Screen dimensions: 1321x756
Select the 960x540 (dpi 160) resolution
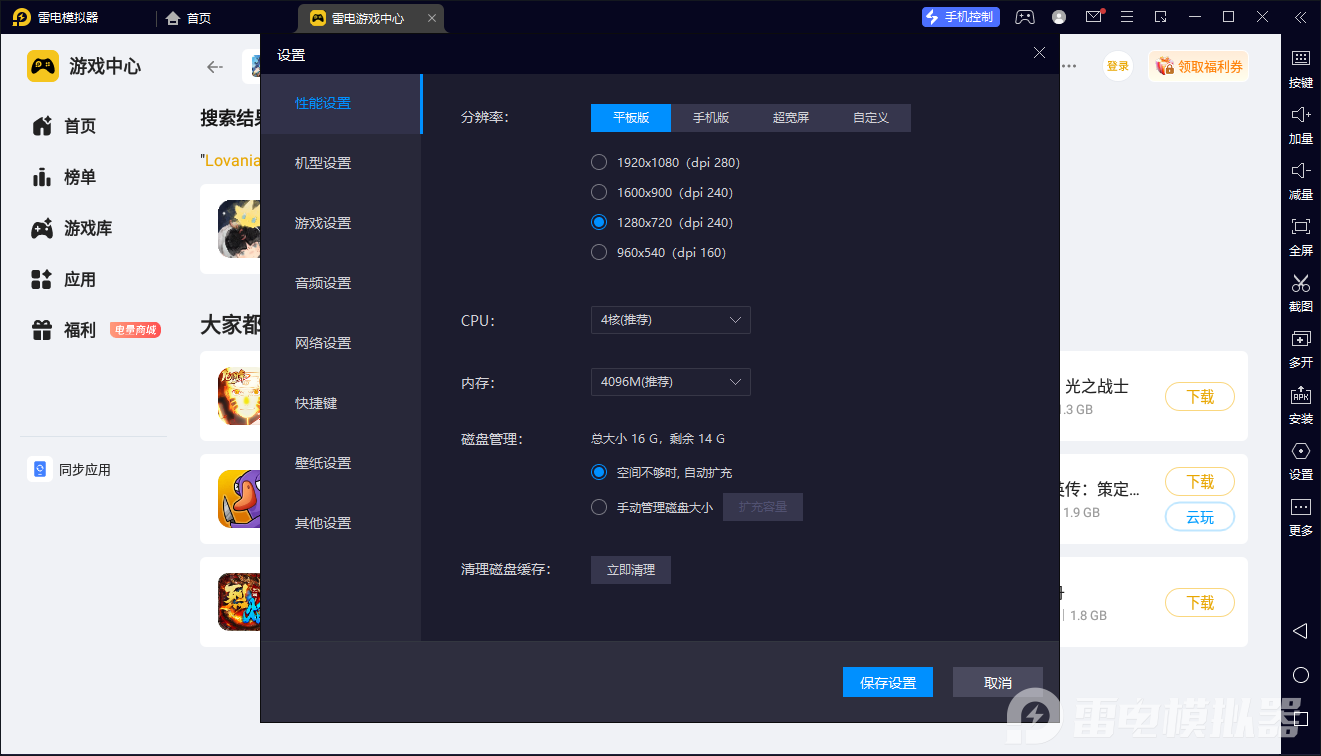599,252
